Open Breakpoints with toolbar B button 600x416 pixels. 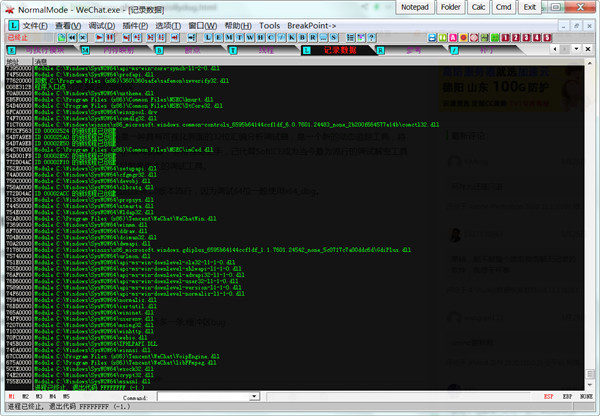click(x=302, y=38)
